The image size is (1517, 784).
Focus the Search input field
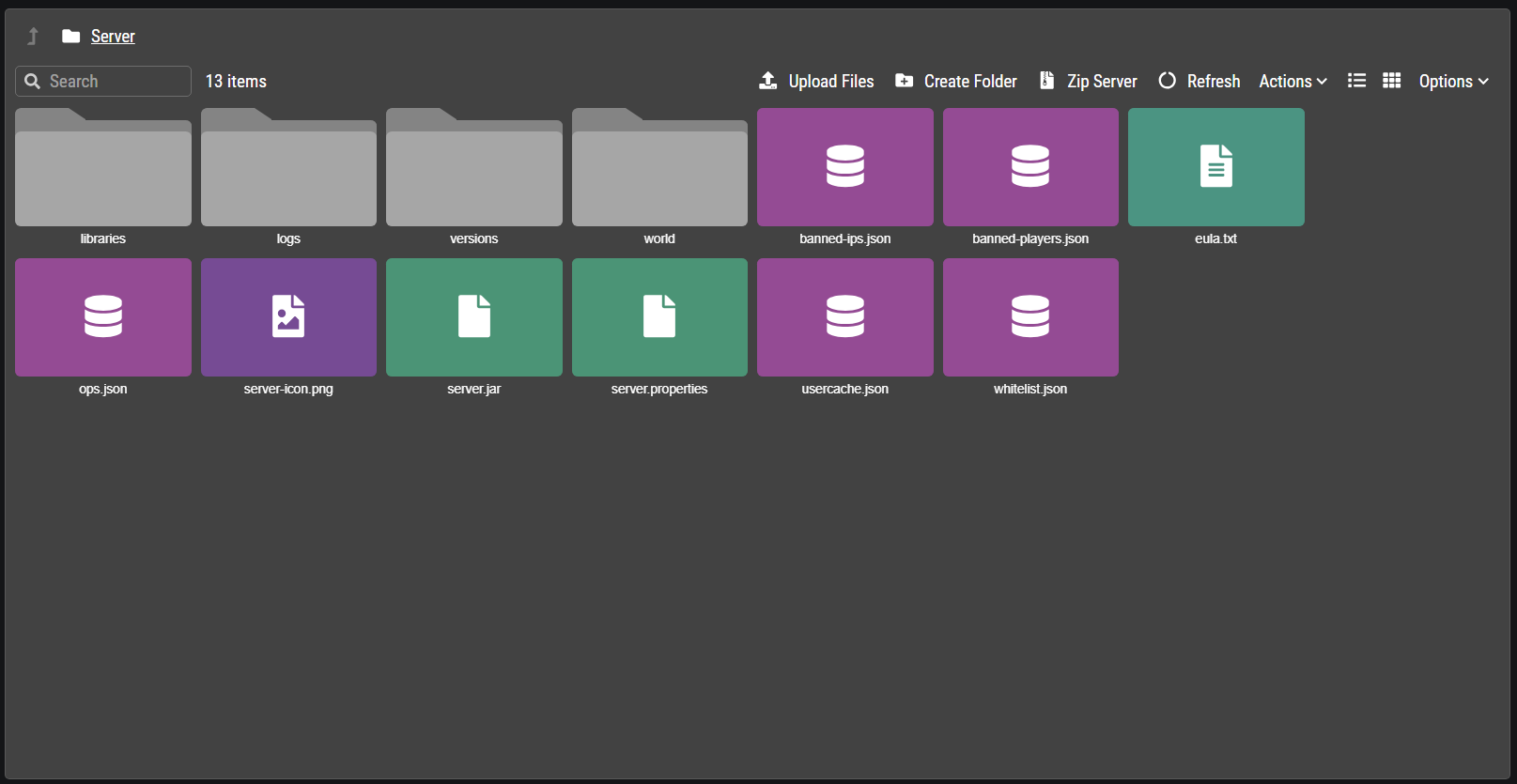click(103, 81)
